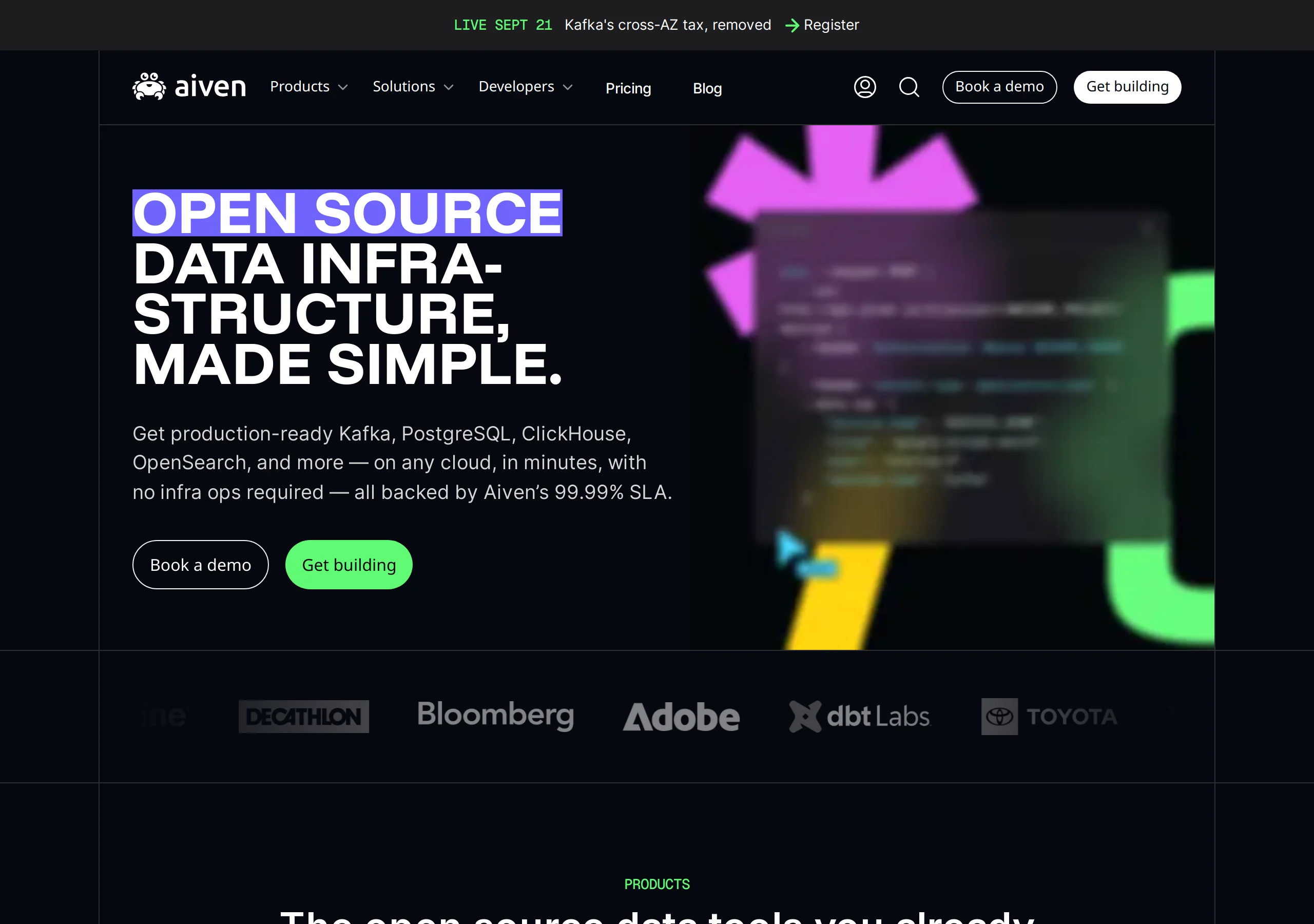
Task: Open search with the magnifier icon
Action: 909,87
